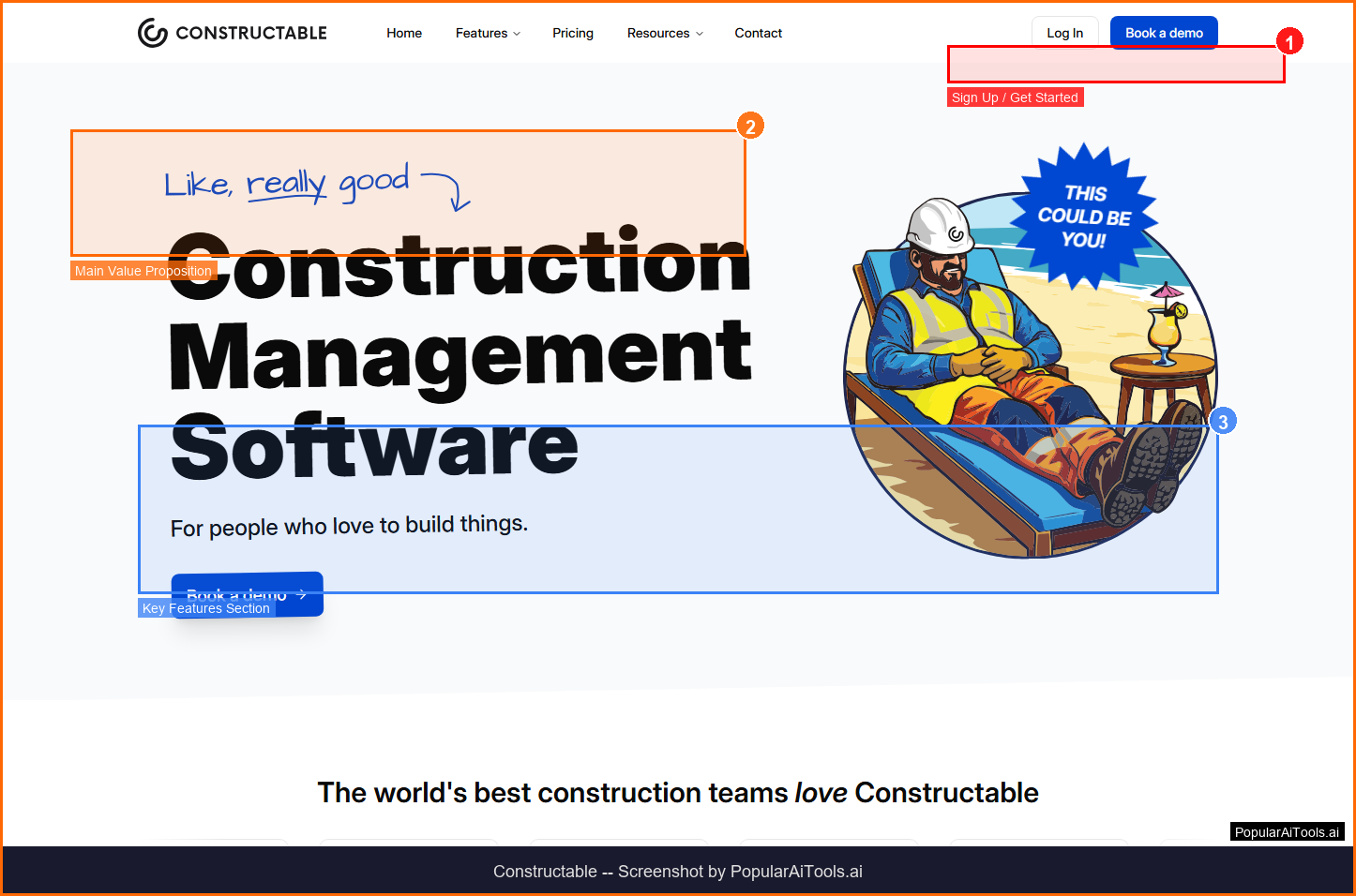Expand the Resources dropdown chevron

click(x=700, y=34)
